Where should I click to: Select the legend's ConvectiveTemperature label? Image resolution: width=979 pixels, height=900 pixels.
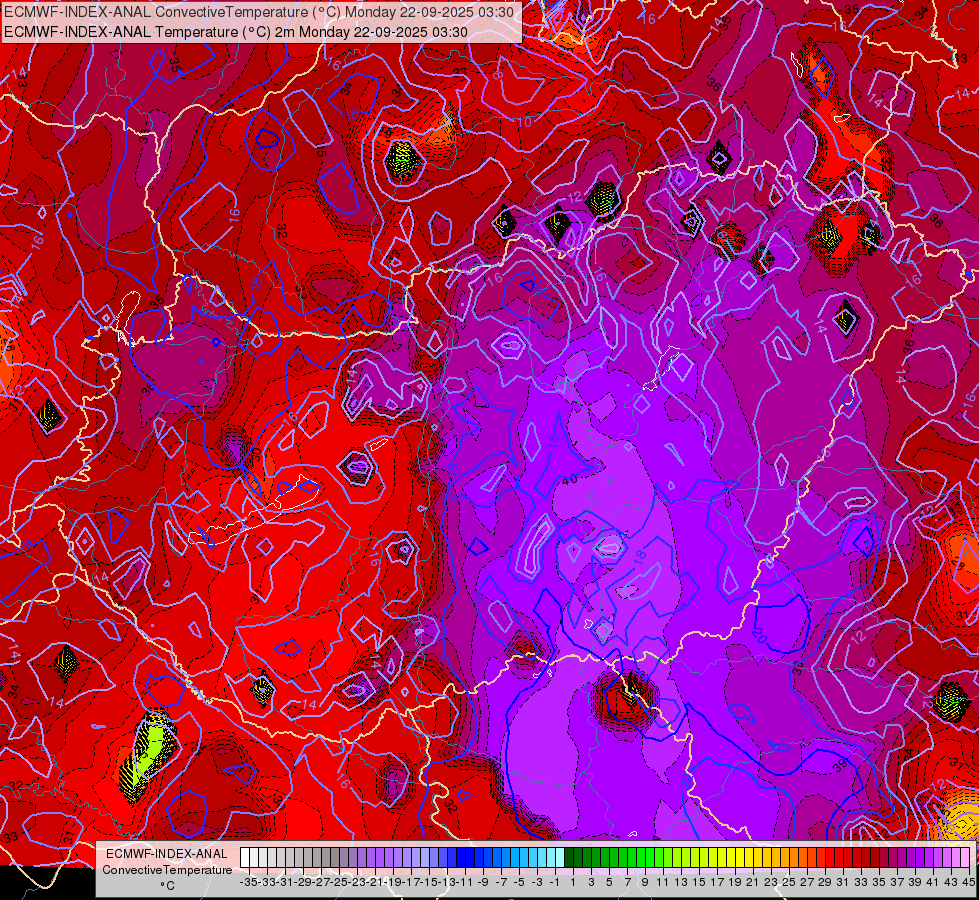(x=167, y=870)
